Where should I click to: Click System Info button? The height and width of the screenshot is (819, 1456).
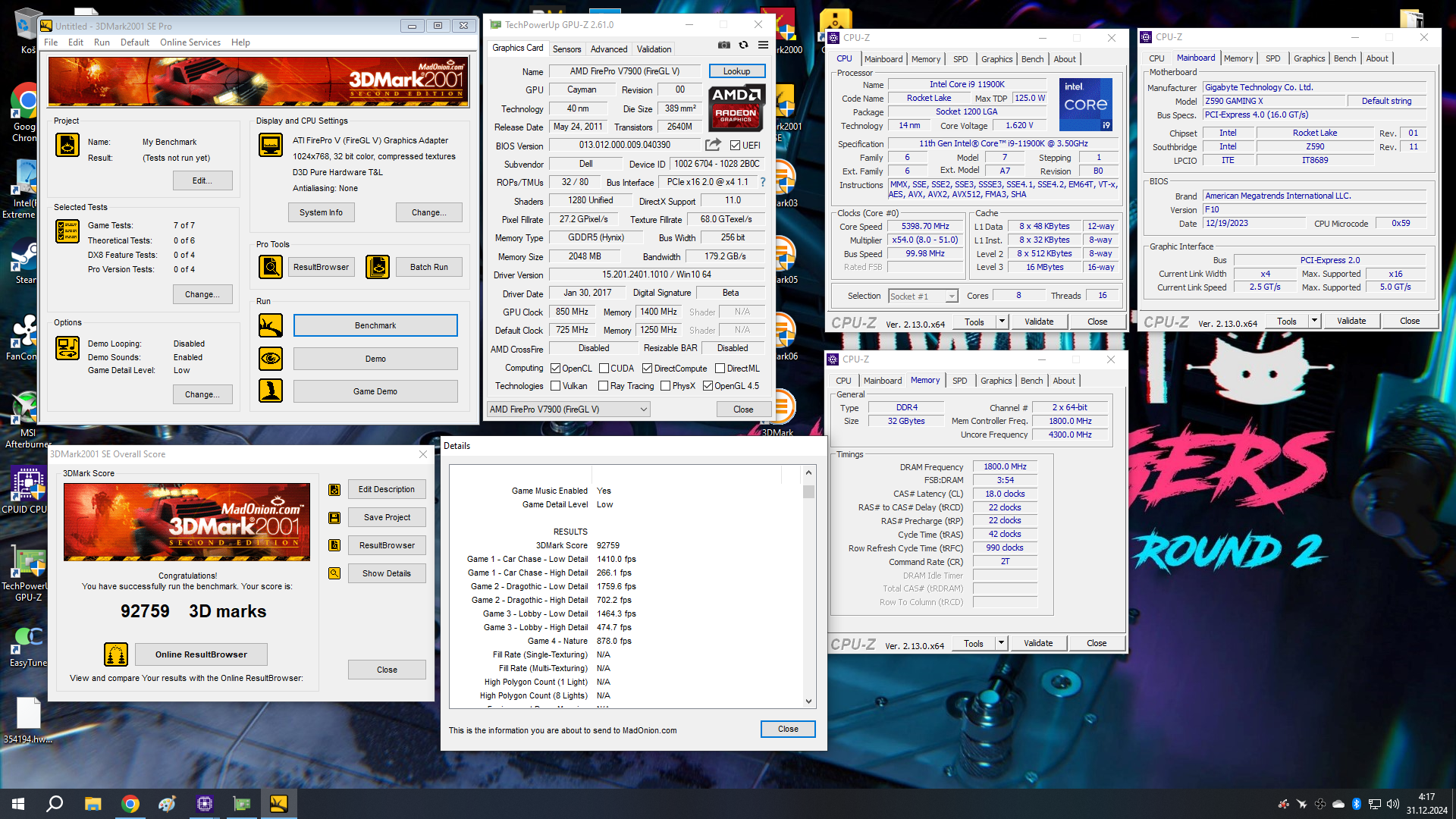coord(321,213)
